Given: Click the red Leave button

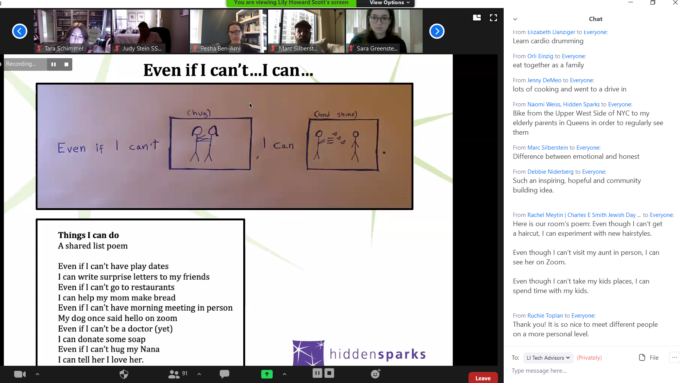Looking at the screenshot, I should tap(483, 378).
